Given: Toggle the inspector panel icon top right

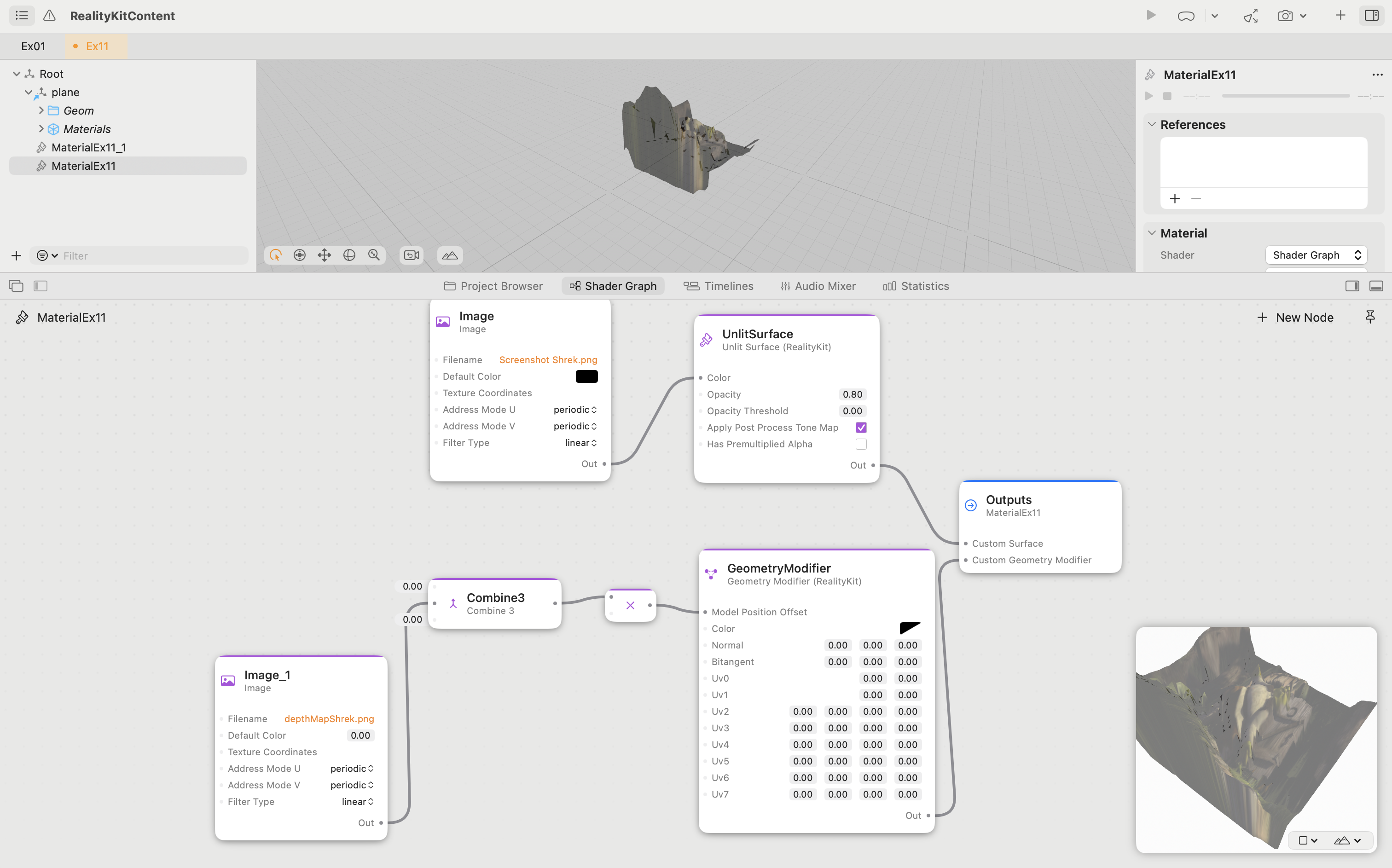Looking at the screenshot, I should (x=1371, y=16).
